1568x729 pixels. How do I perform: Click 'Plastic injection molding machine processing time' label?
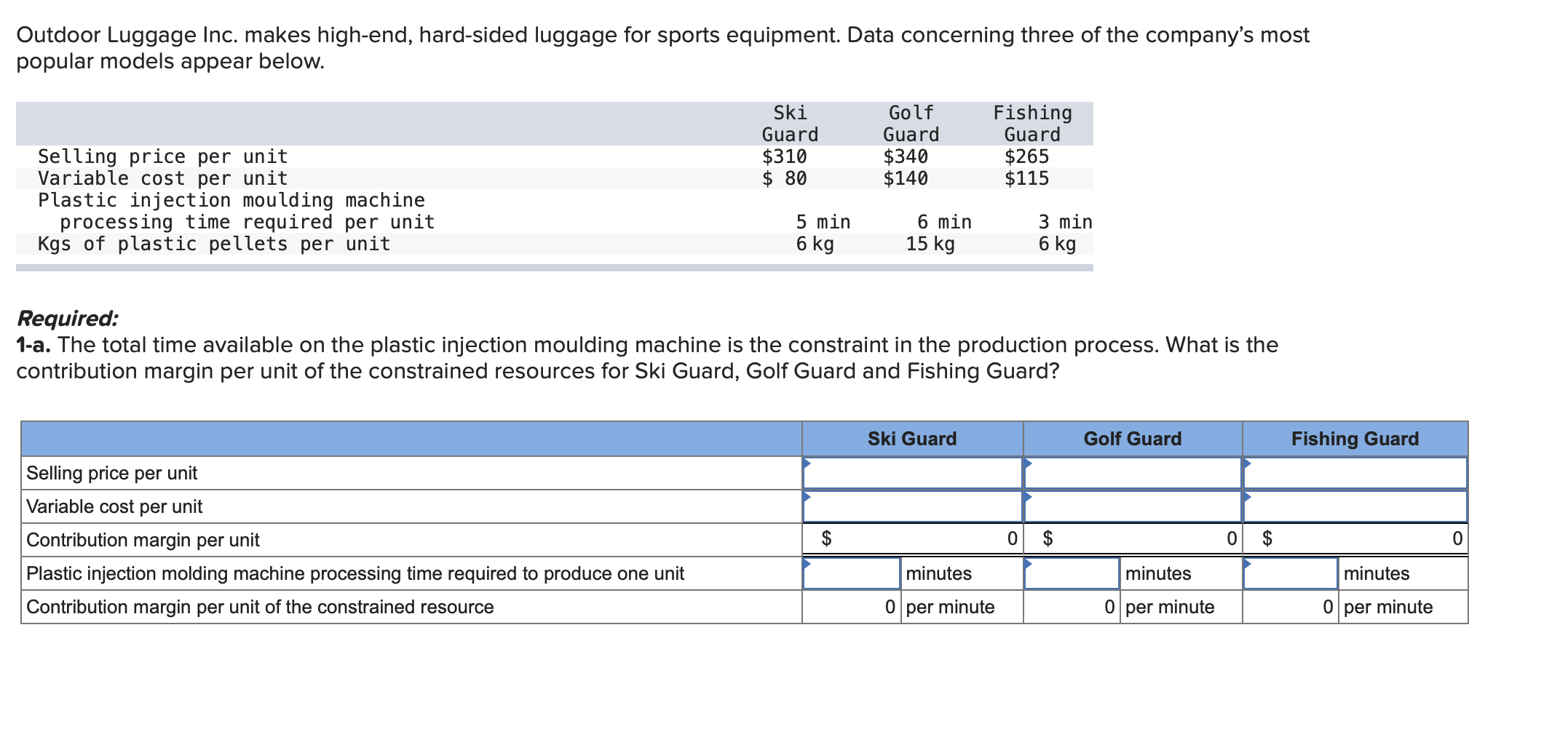pos(355,574)
